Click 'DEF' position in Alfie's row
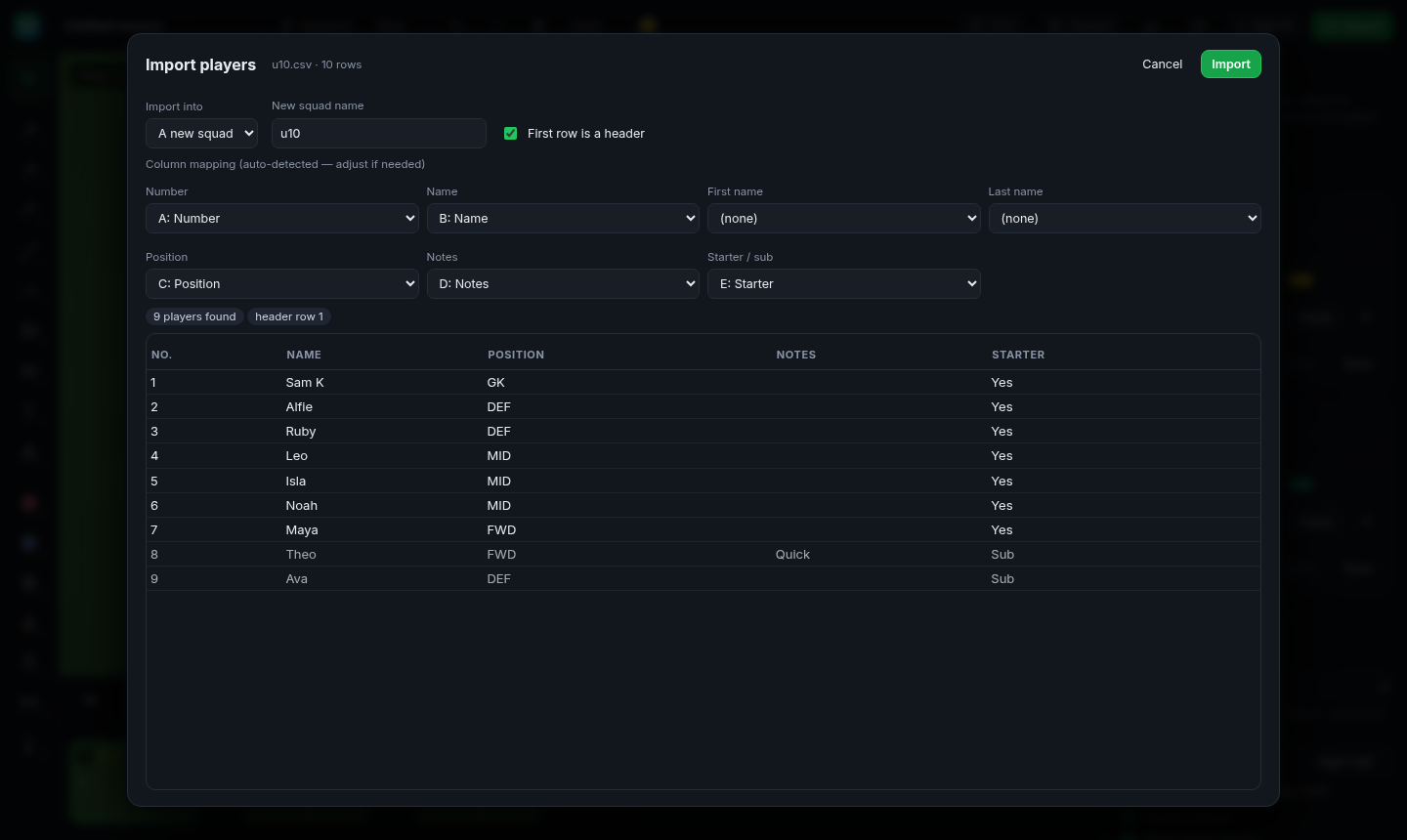 tap(499, 407)
